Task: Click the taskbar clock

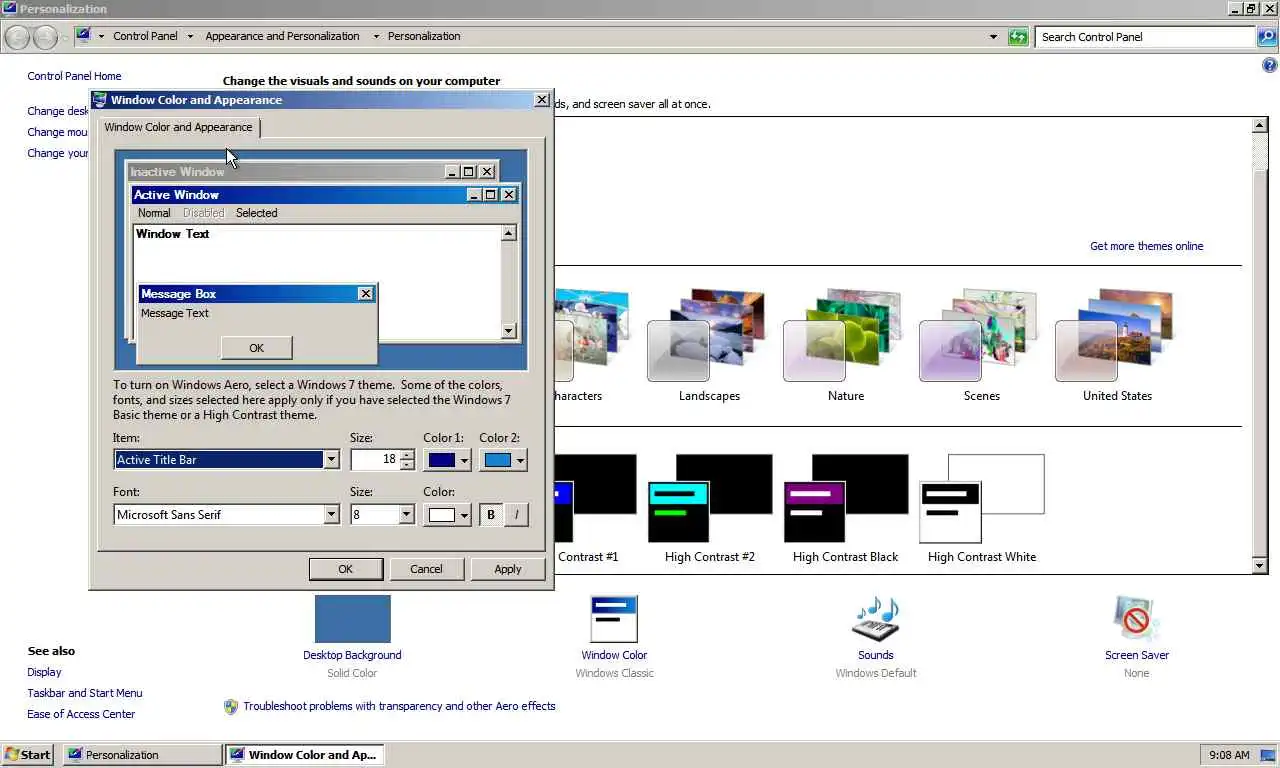Action: (1229, 755)
